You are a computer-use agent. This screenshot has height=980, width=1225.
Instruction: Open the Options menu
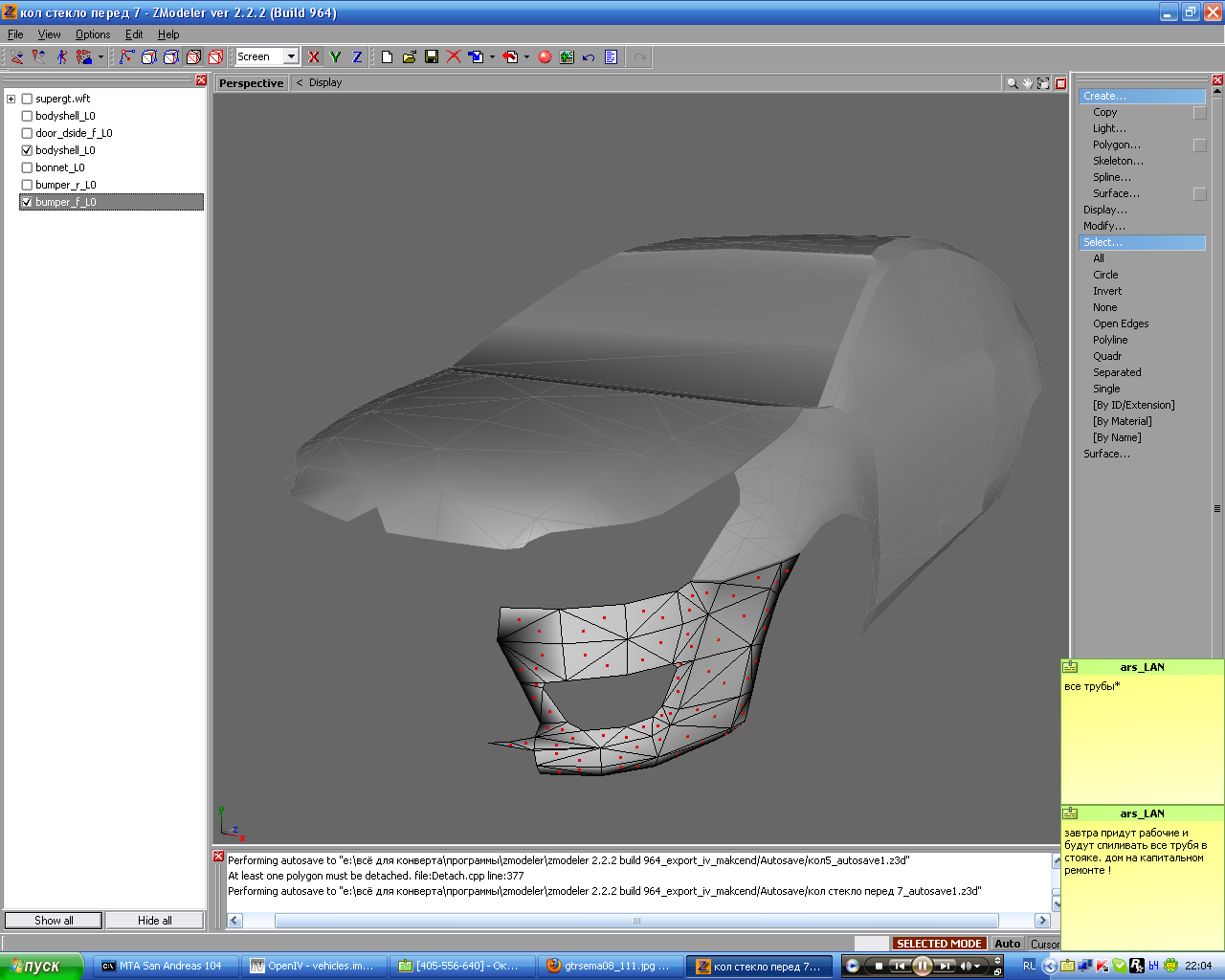point(93,34)
